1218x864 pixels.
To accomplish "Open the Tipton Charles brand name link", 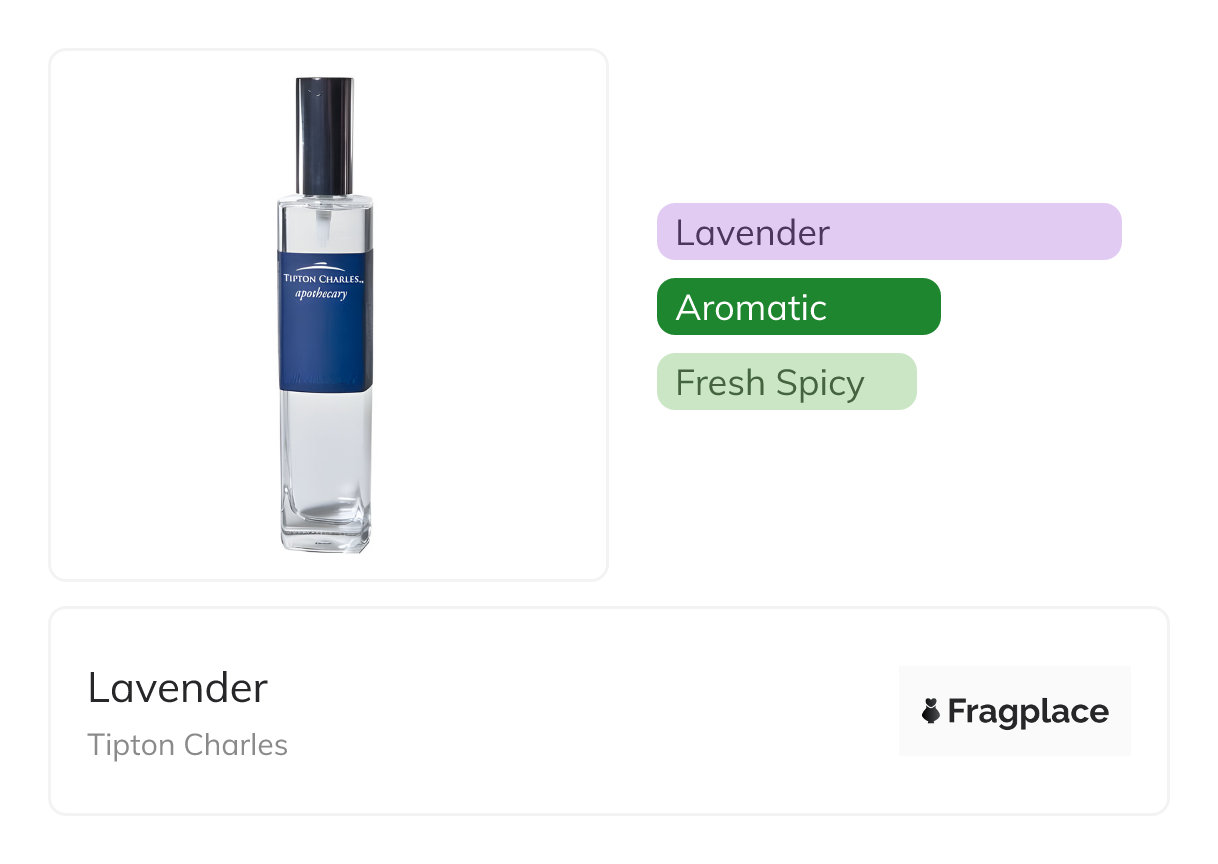I will click(188, 745).
